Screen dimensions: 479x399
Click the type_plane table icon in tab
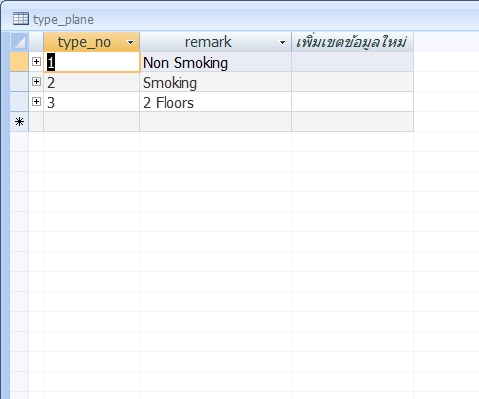click(21, 19)
